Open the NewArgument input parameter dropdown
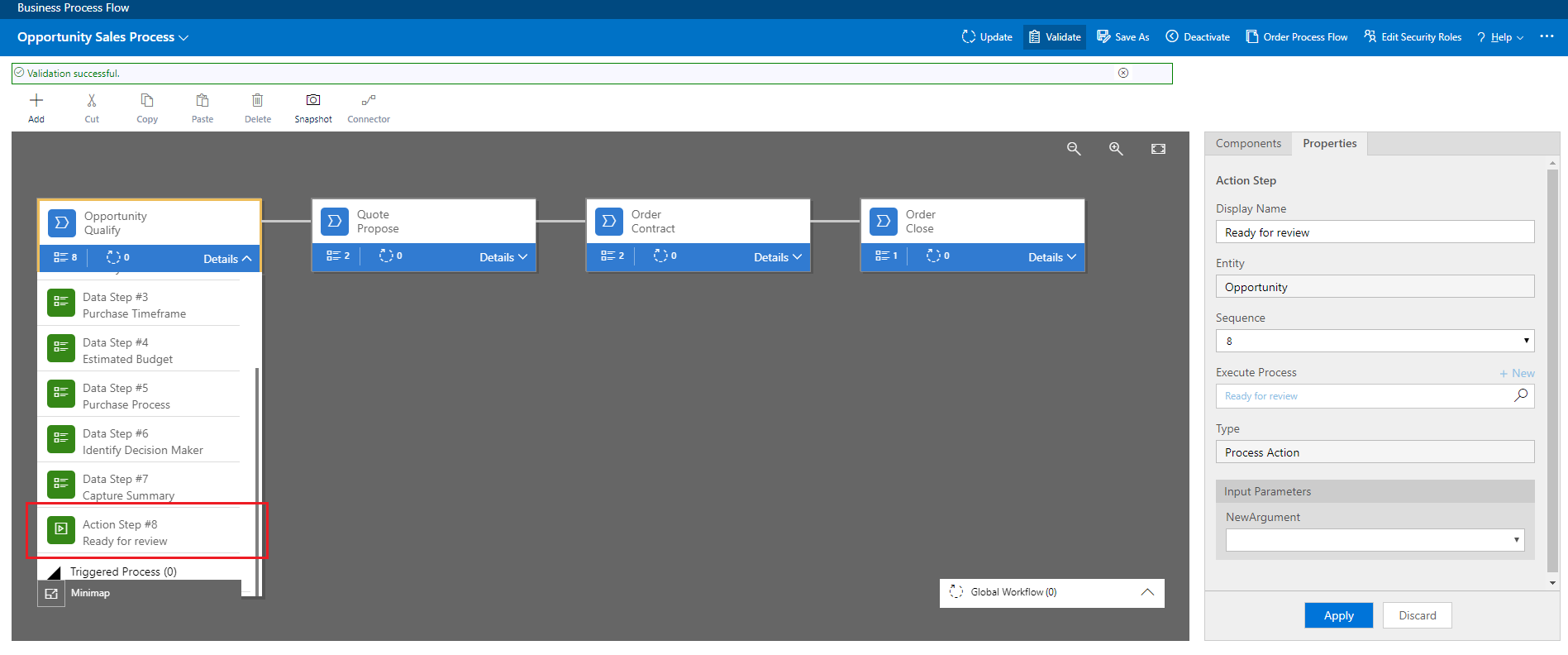The image size is (1568, 655). [x=1375, y=540]
